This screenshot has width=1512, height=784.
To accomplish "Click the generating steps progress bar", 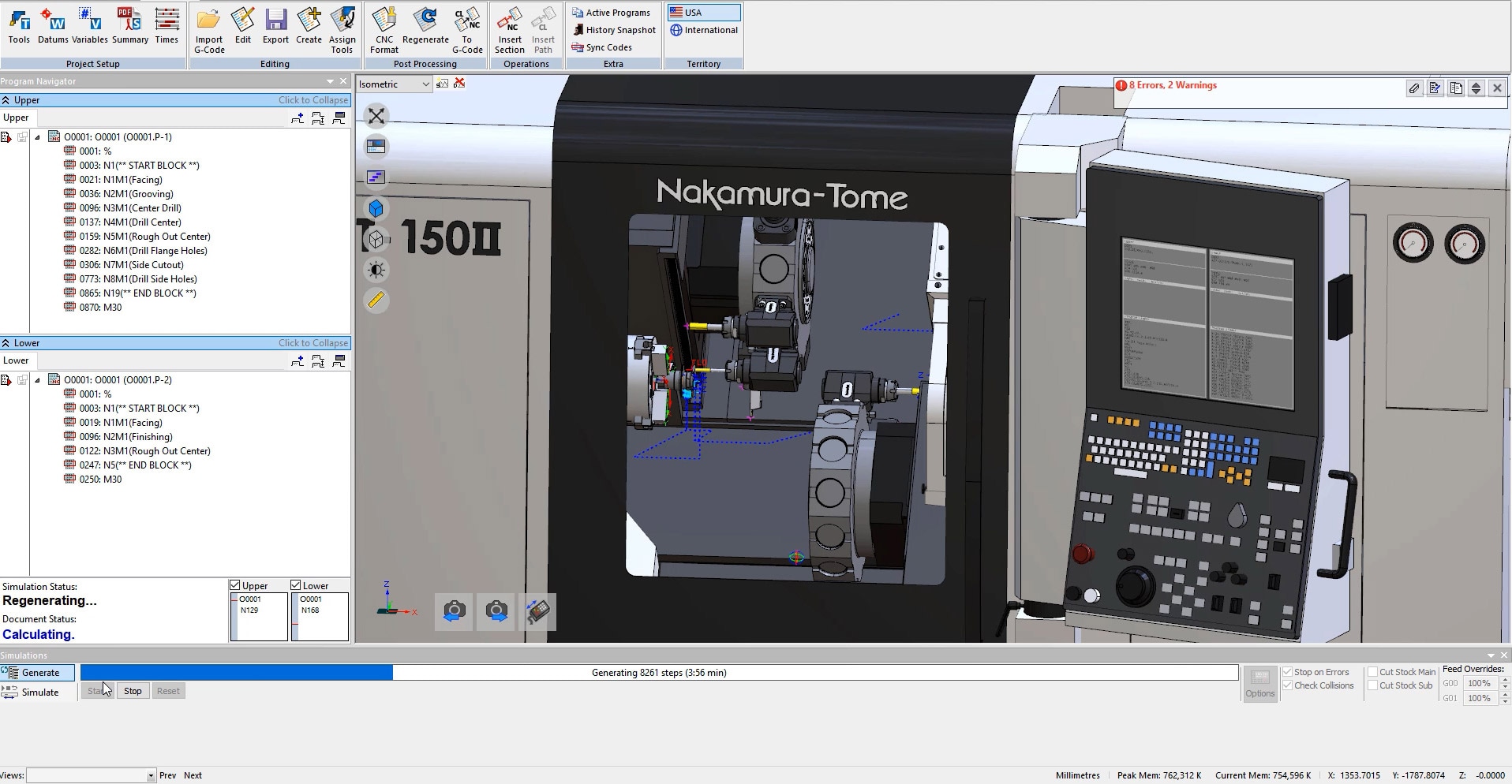I will point(659,673).
